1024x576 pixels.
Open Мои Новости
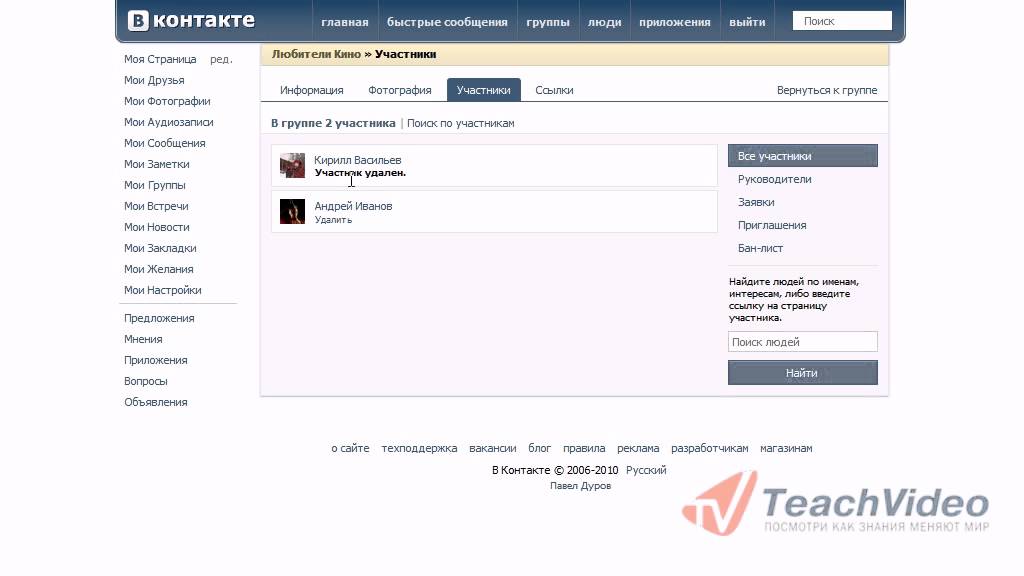pyautogui.click(x=157, y=227)
